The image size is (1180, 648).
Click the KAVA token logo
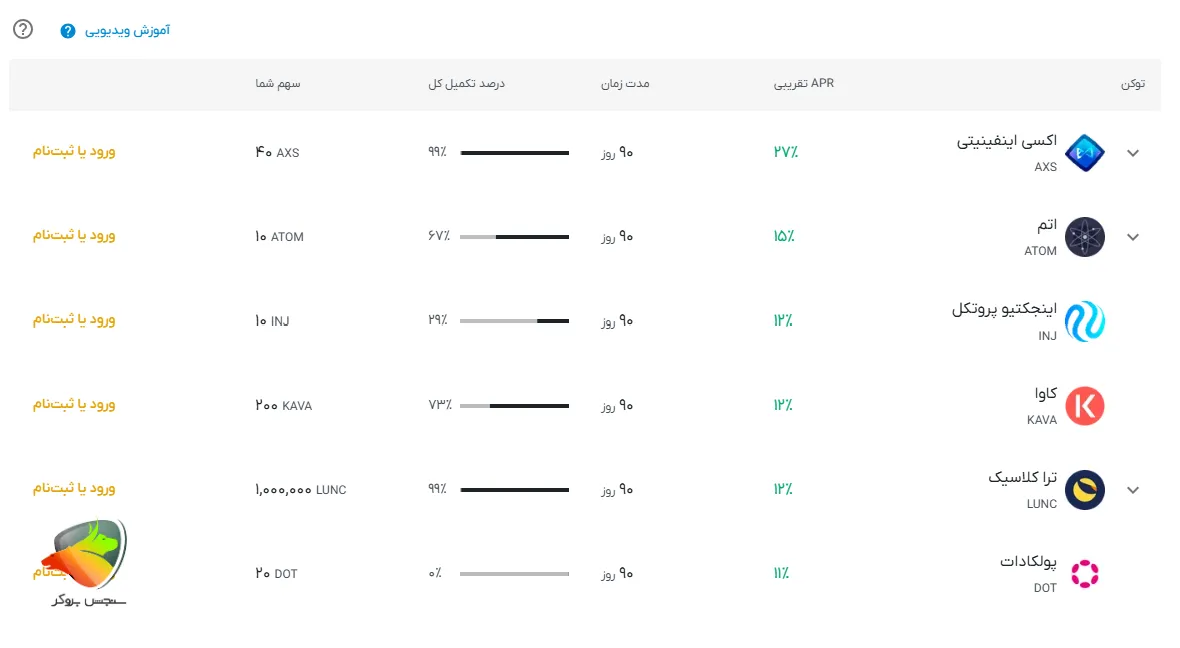[1084, 406]
